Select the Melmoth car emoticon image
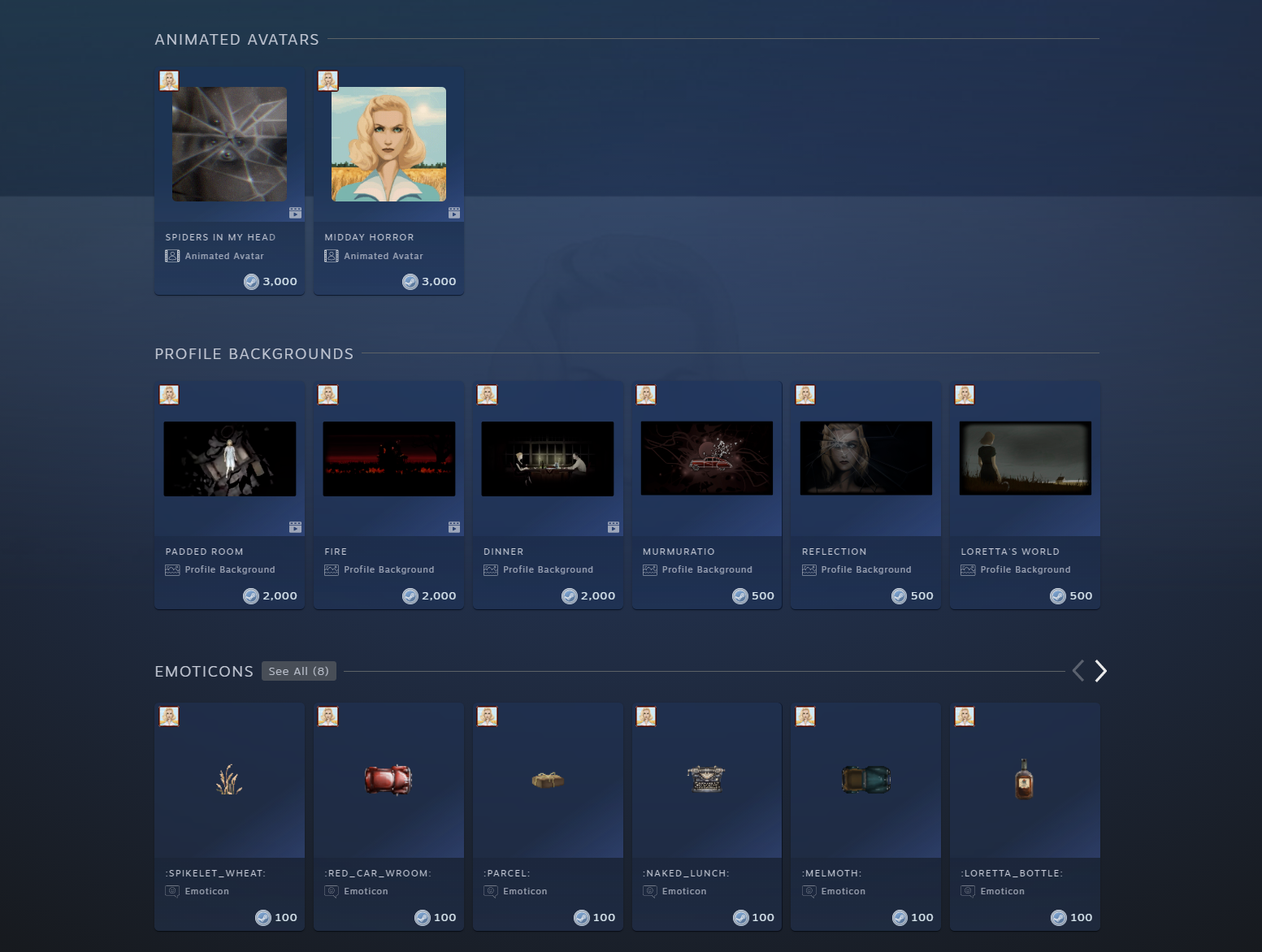This screenshot has height=952, width=1262. [866, 780]
